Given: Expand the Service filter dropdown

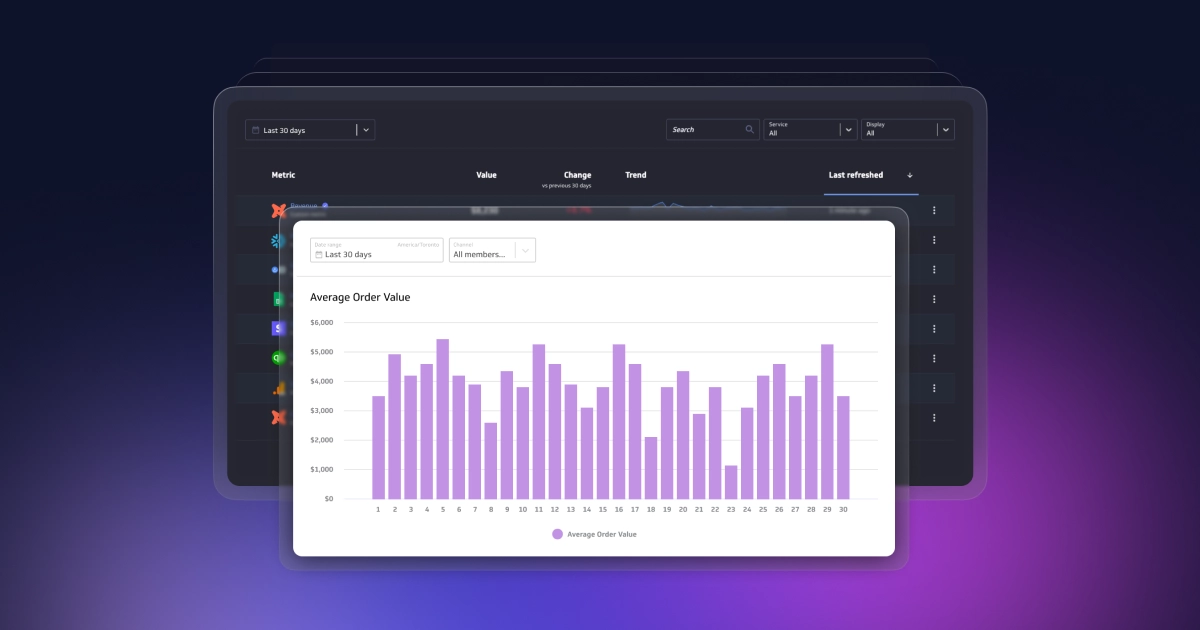Looking at the screenshot, I should [x=848, y=129].
